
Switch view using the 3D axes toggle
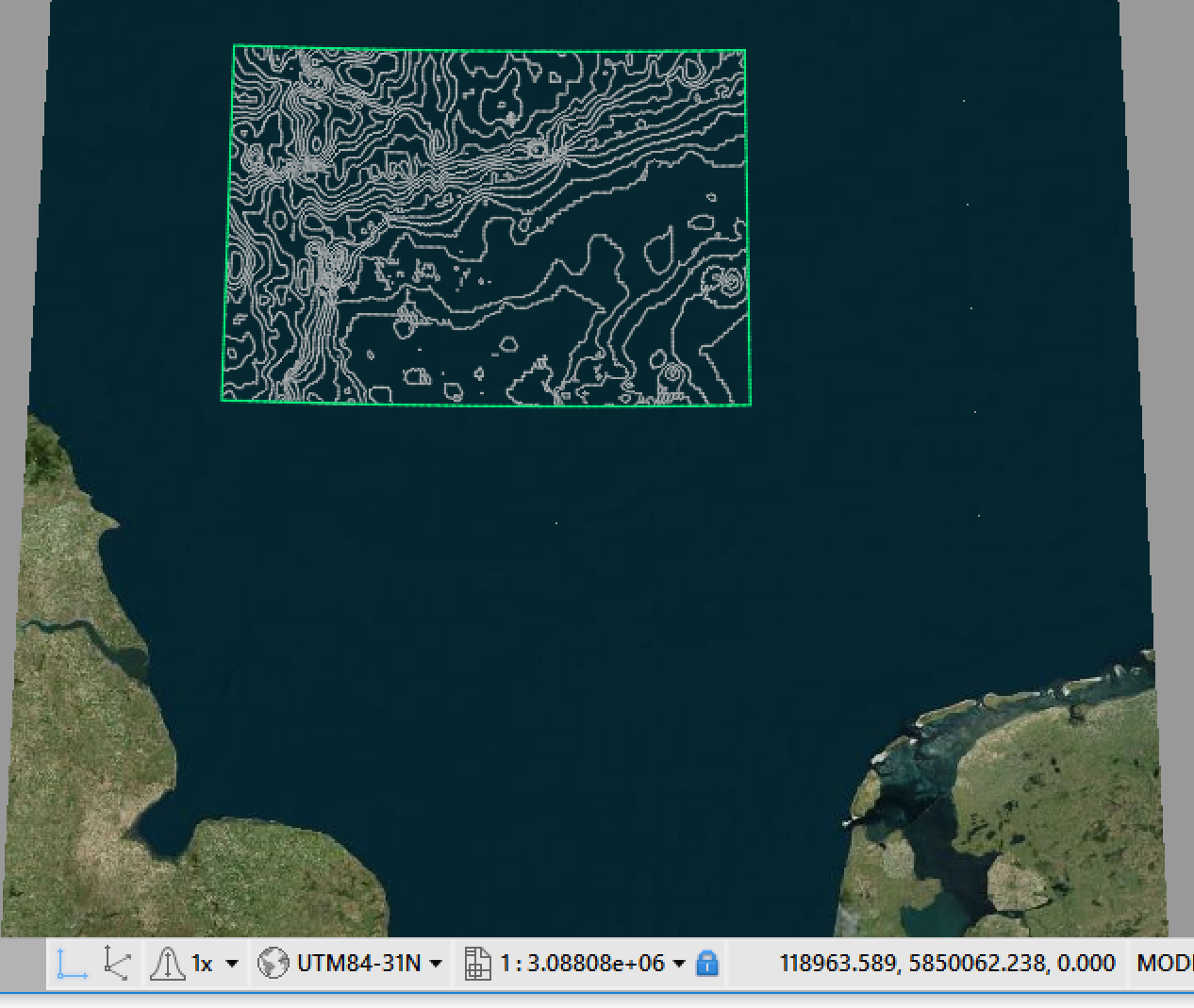(x=115, y=964)
